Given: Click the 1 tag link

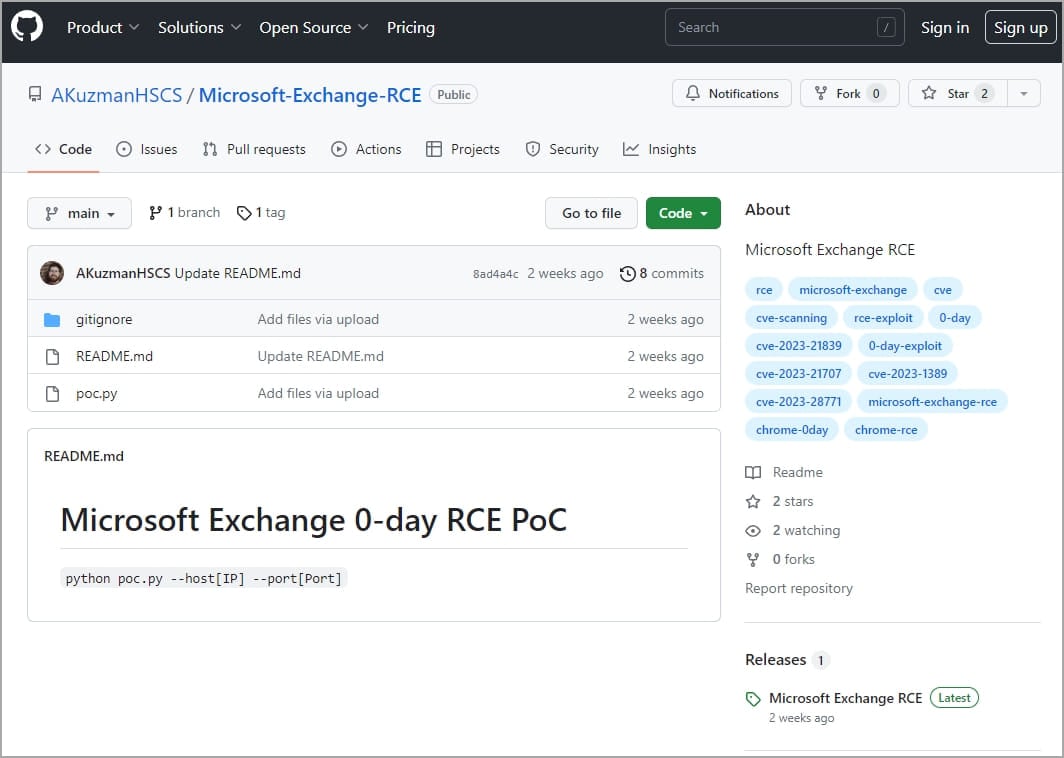Looking at the screenshot, I should click(x=261, y=212).
